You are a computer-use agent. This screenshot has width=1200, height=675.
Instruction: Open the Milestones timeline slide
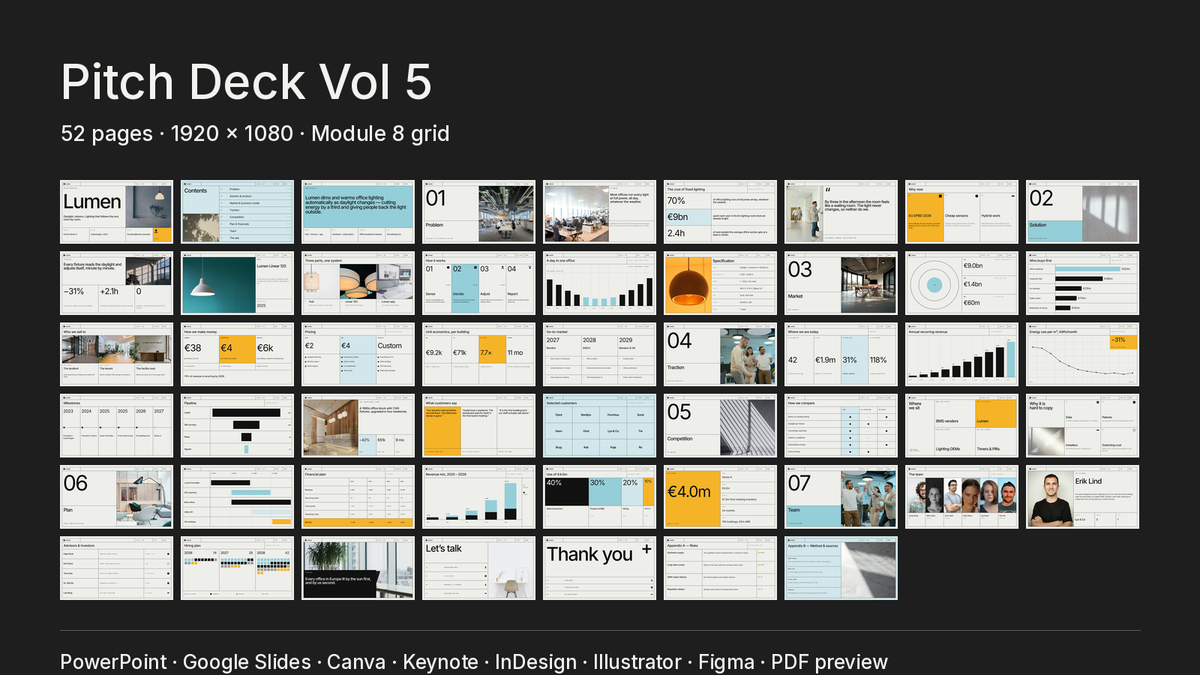click(116, 425)
